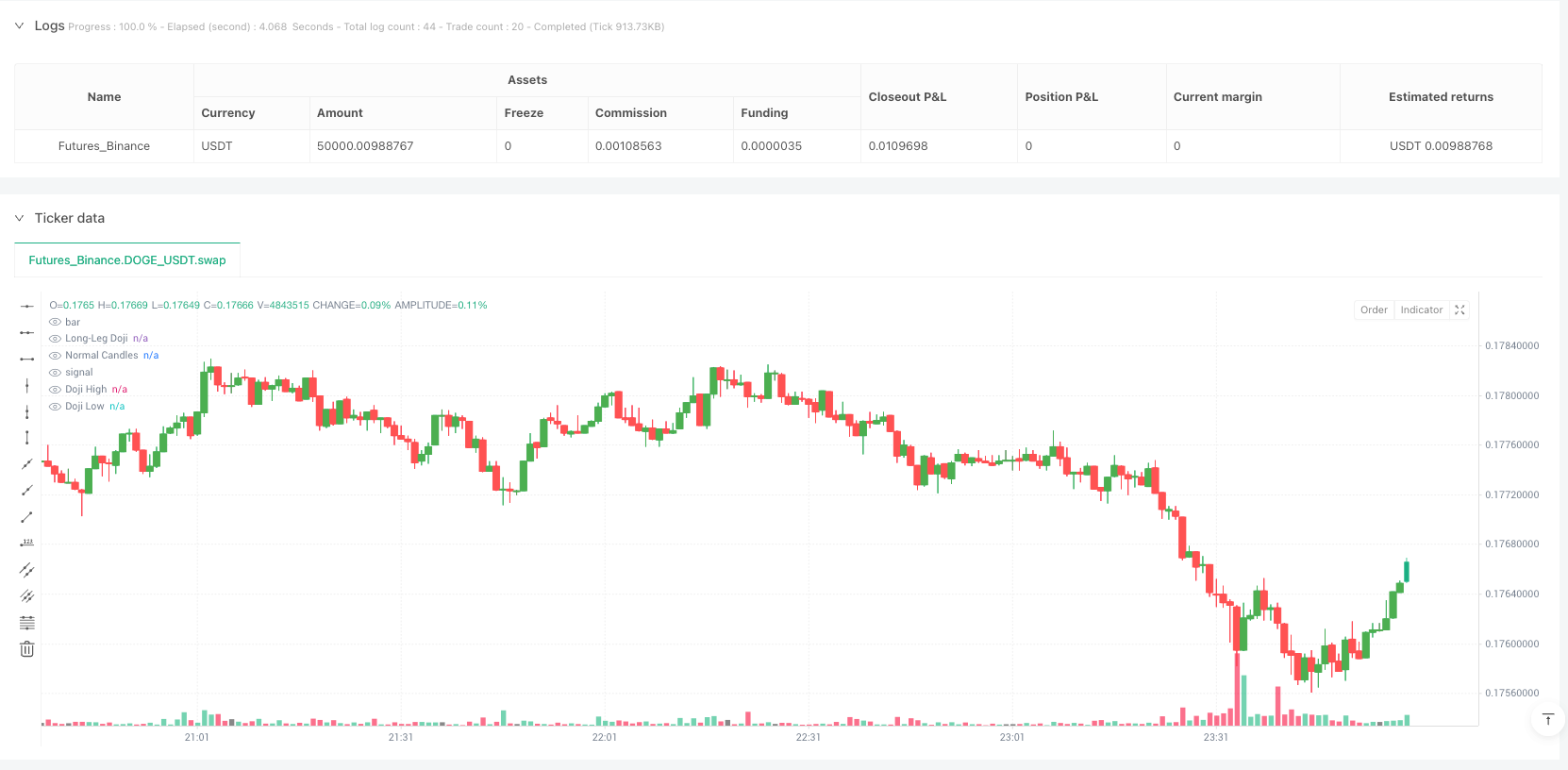Toggle the Doji High eye icon
1568x770 pixels.
pos(56,390)
